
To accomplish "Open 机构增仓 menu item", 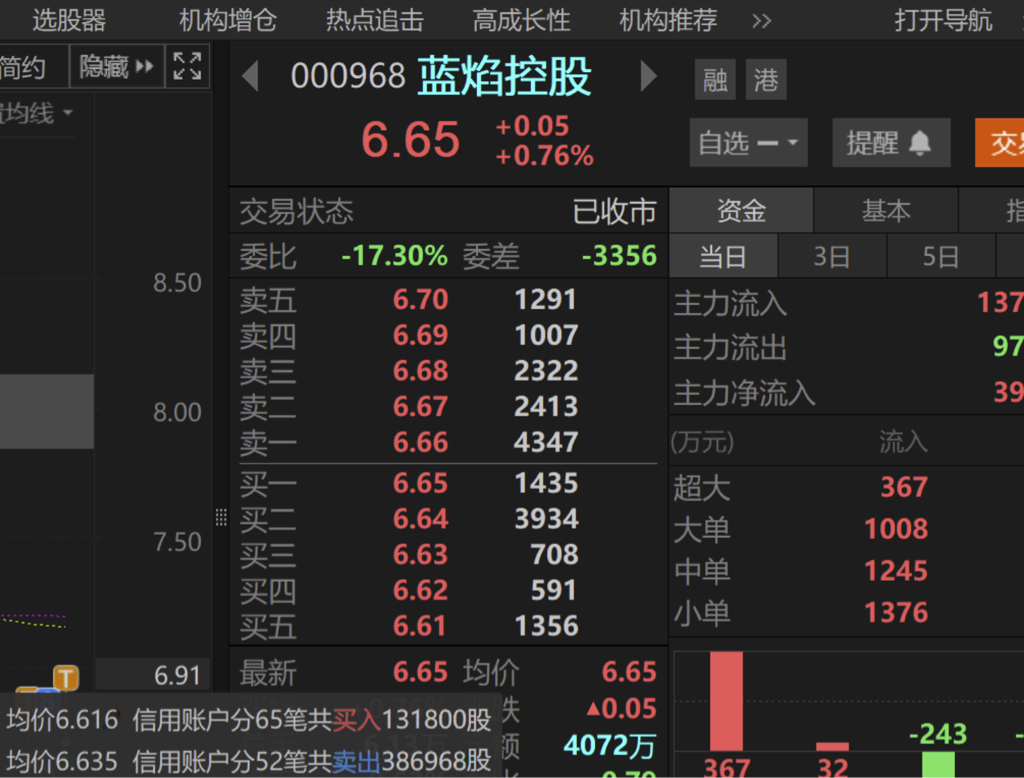I will tap(228, 21).
